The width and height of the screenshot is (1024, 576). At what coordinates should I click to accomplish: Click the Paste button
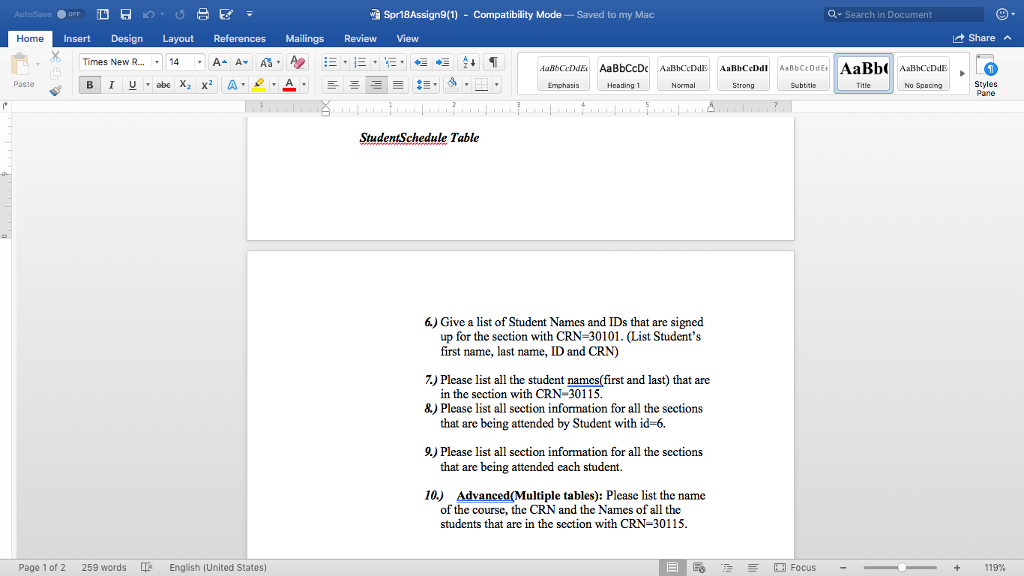click(x=22, y=70)
